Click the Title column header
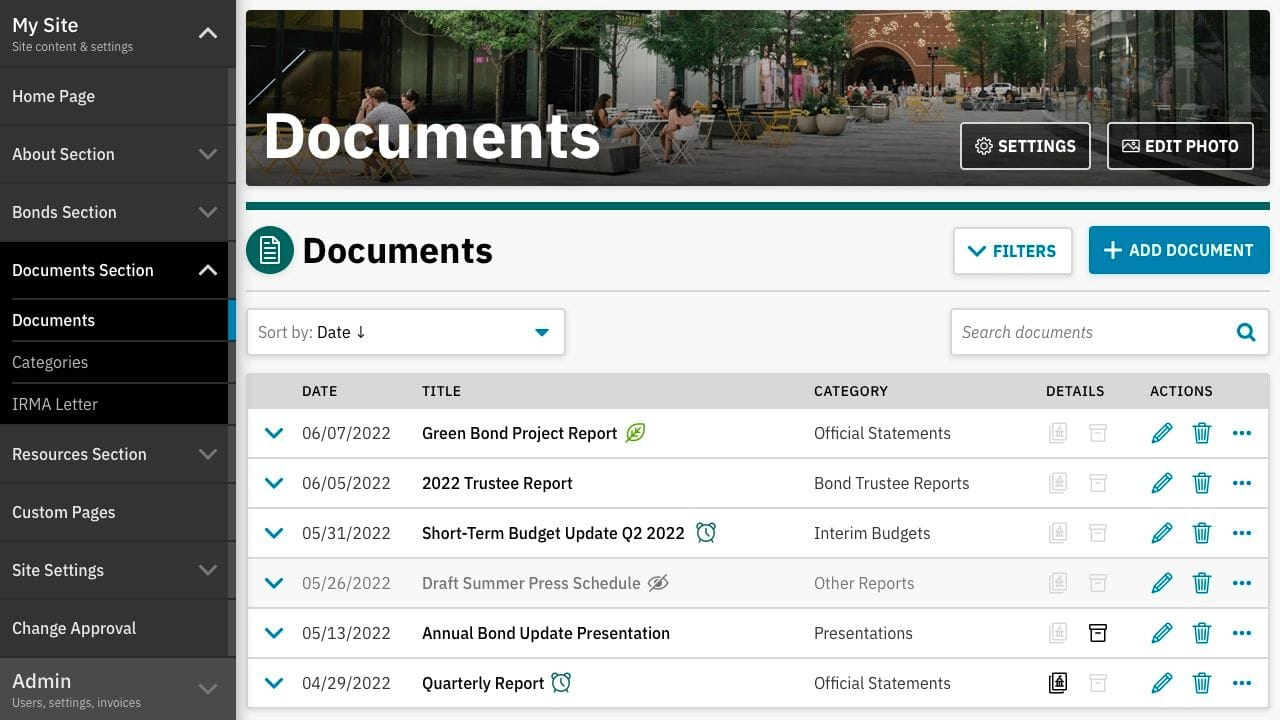Screen dimensions: 1280x720 point(441,391)
